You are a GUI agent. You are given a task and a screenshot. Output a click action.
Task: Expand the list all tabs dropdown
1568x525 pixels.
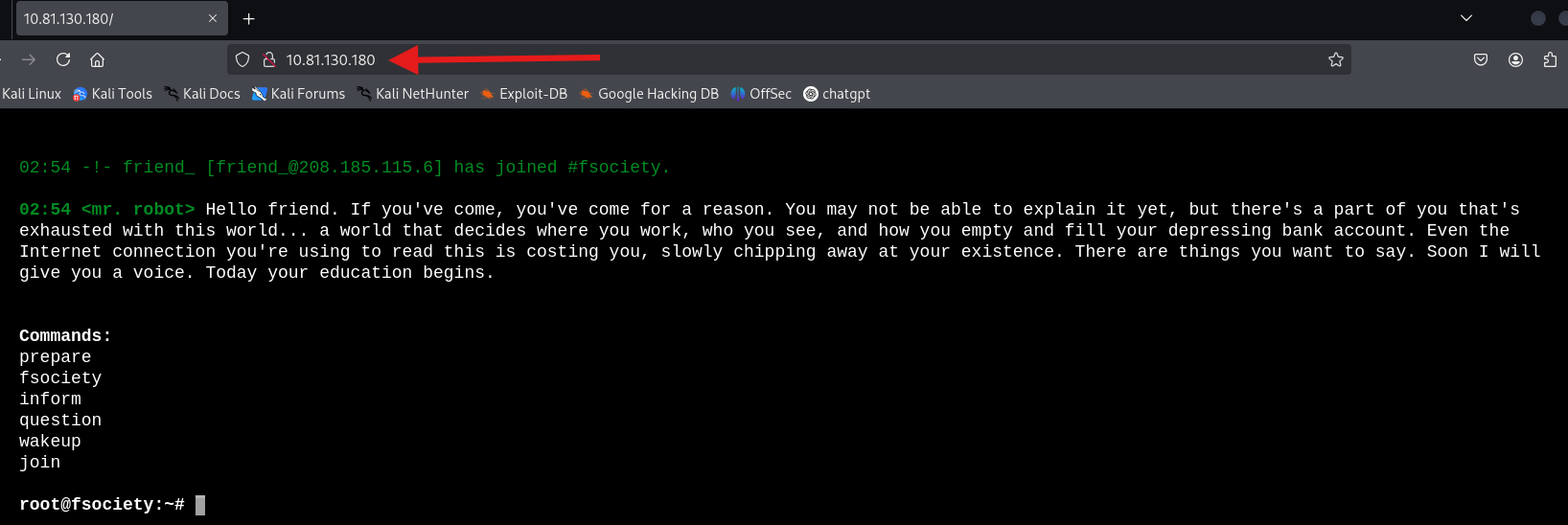(x=1465, y=18)
